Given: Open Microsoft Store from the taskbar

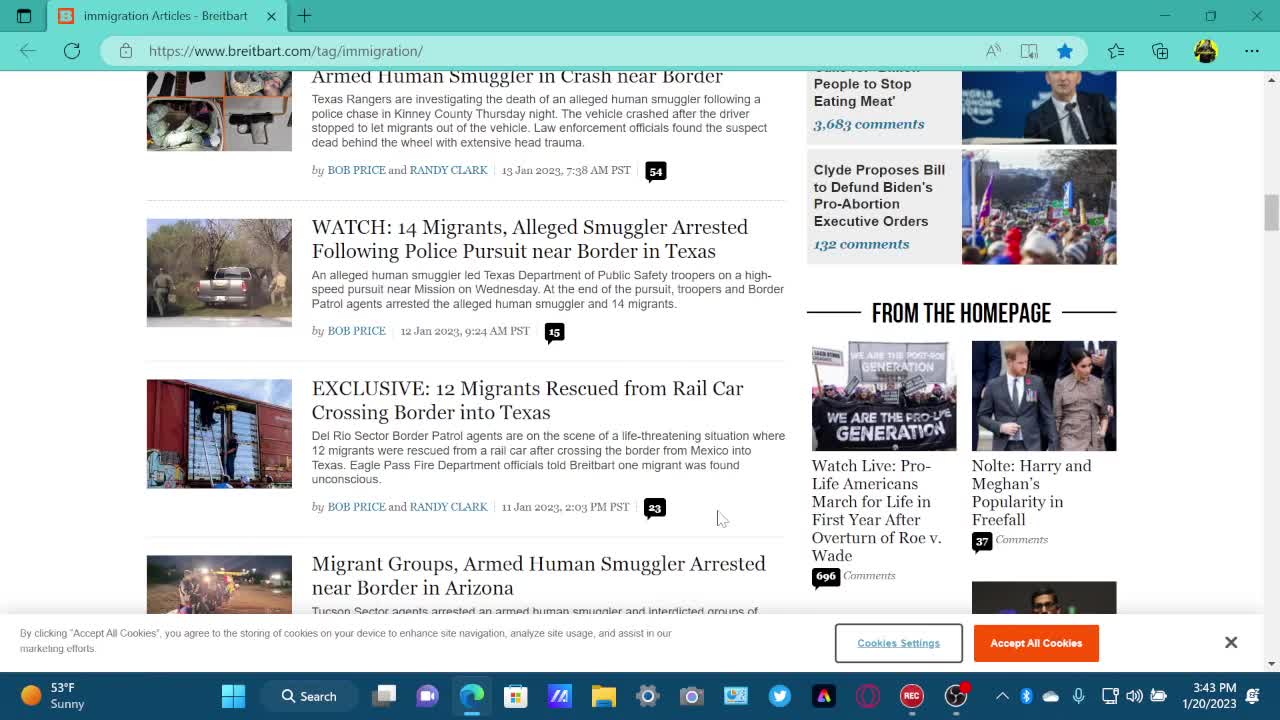Looking at the screenshot, I should (516, 696).
